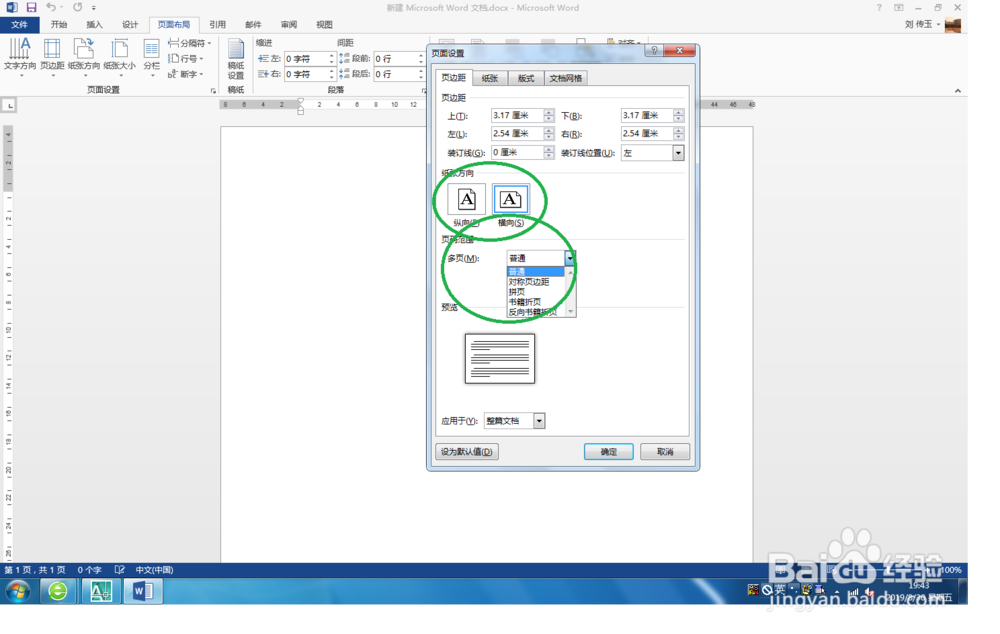
Task: Open the 页边距 (Margins) tool
Action: point(52,55)
